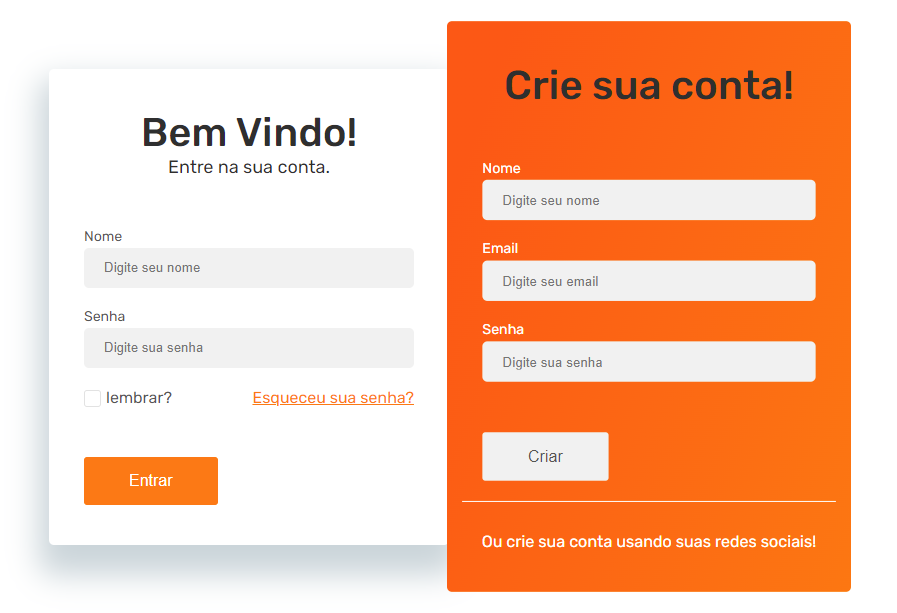
Task: Click the "Nome" label on the signup panel
Action: pyautogui.click(x=501, y=168)
